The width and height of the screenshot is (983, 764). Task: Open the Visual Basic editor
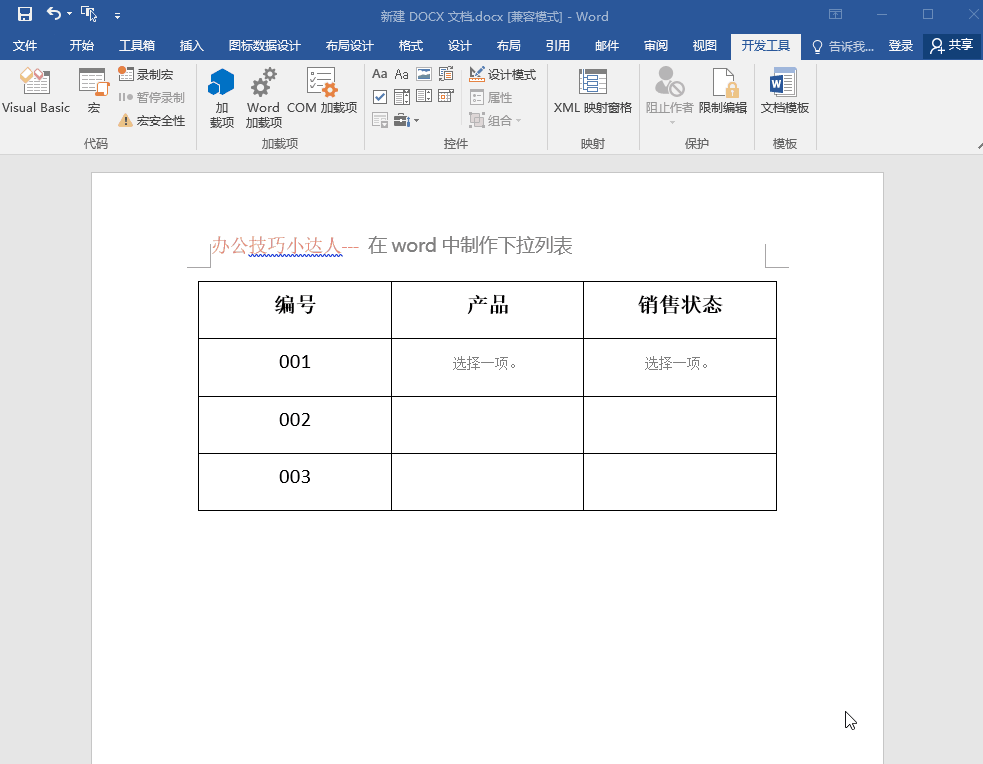tap(36, 92)
